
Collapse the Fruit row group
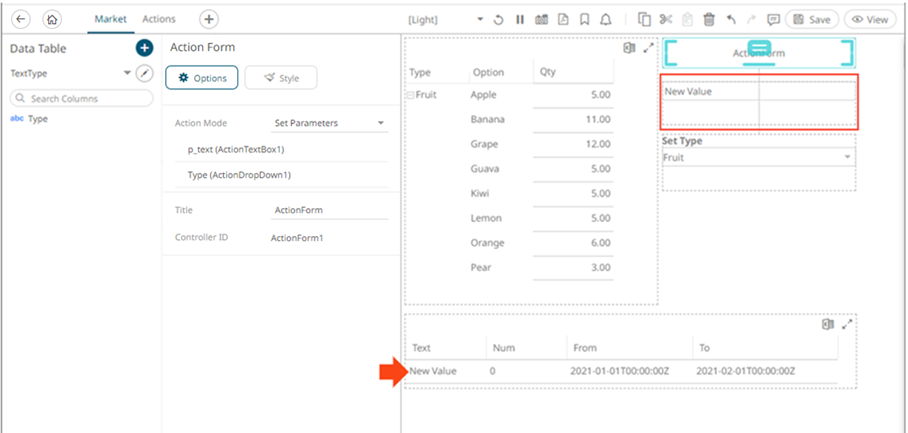pos(410,95)
